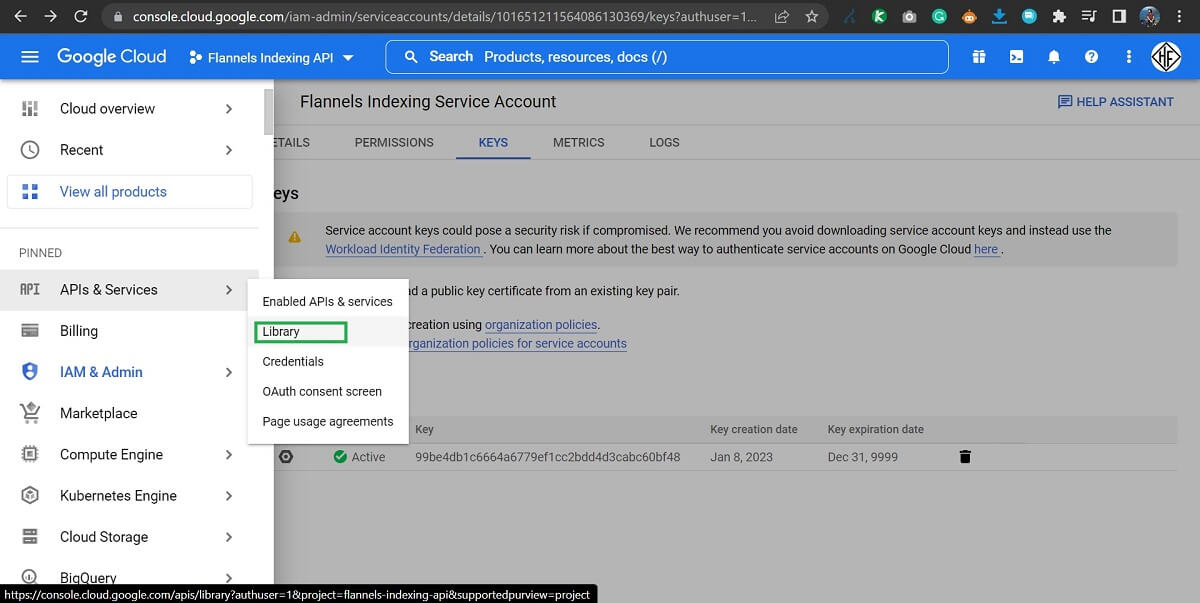Image resolution: width=1200 pixels, height=603 pixels.
Task: Open the Flannels Indexing API project selector
Action: (271, 58)
